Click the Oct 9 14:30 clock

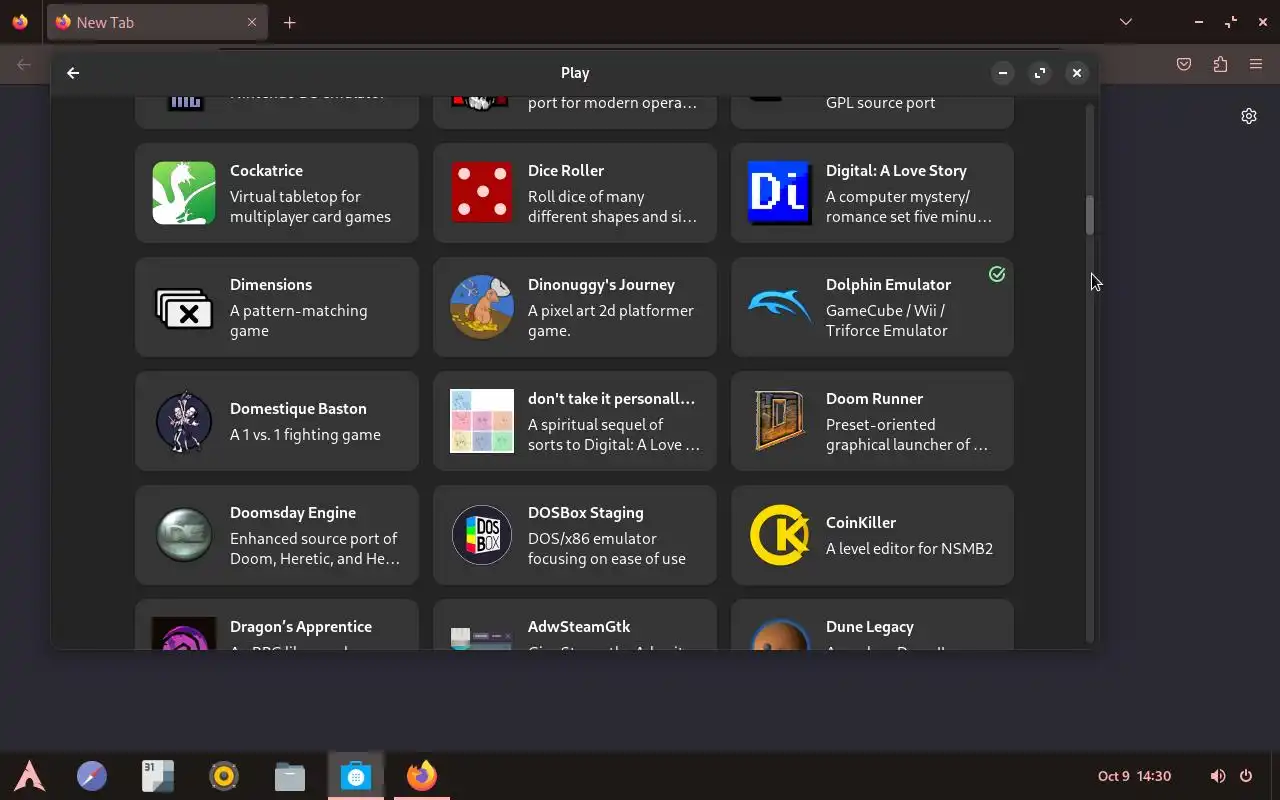click(x=1134, y=776)
